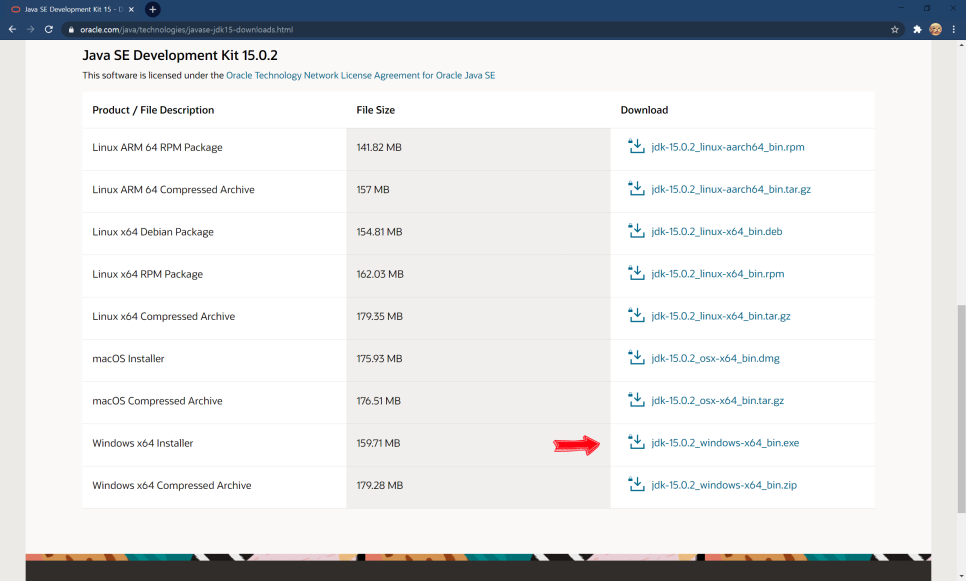Click the browser forward arrow
This screenshot has height=581, width=966.
[30, 29]
